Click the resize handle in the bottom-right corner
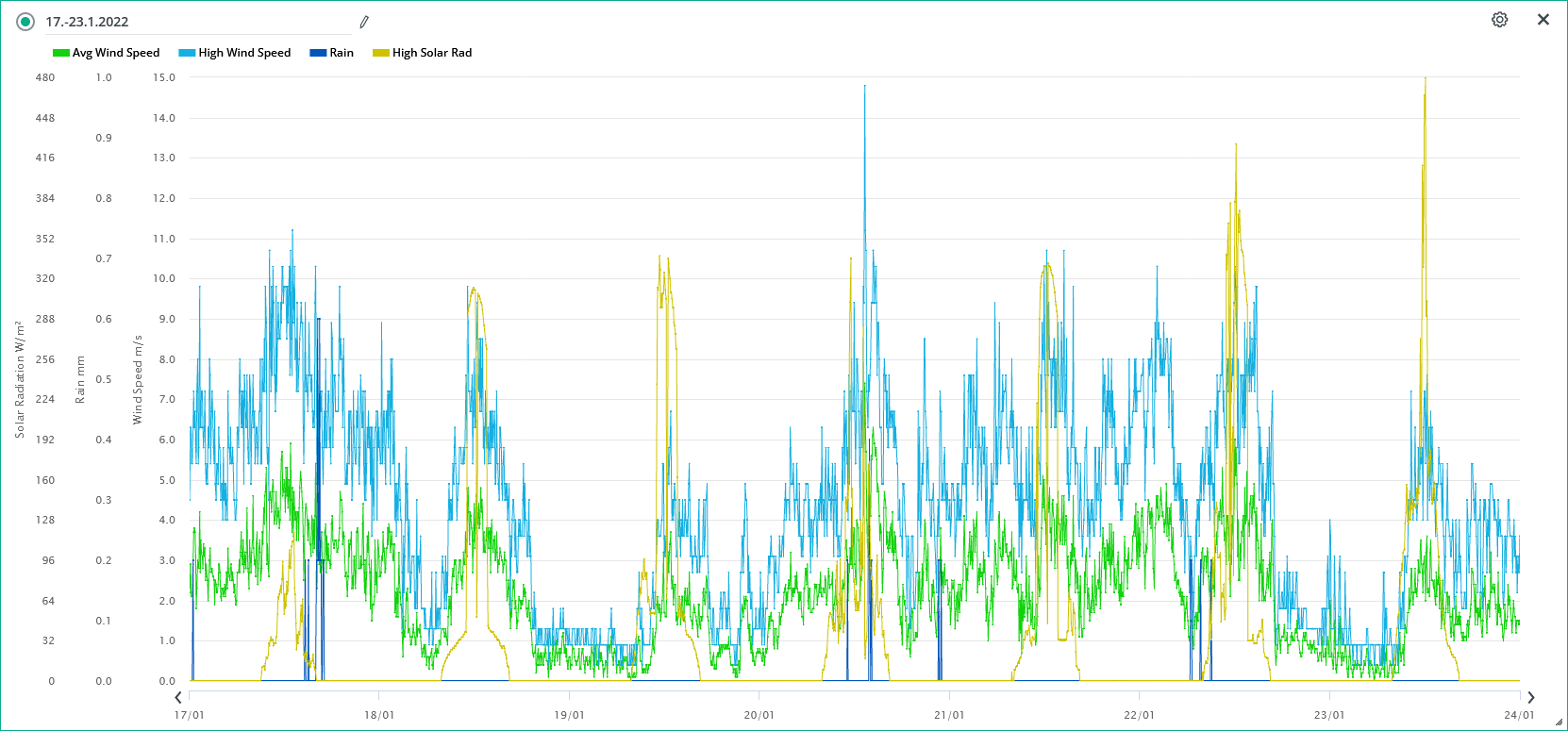Screen dimensions: 1568x731 pos(1559,723)
